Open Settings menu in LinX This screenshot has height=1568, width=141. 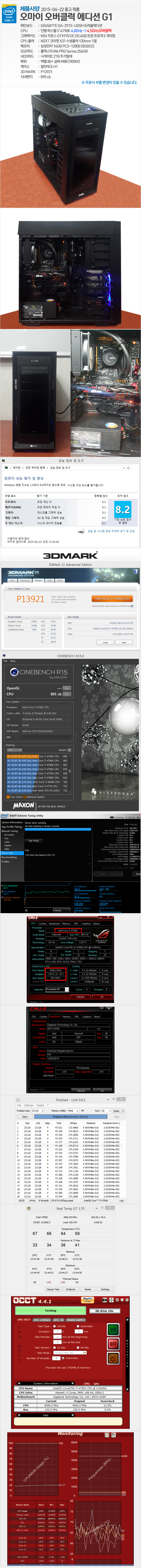coord(29,1105)
